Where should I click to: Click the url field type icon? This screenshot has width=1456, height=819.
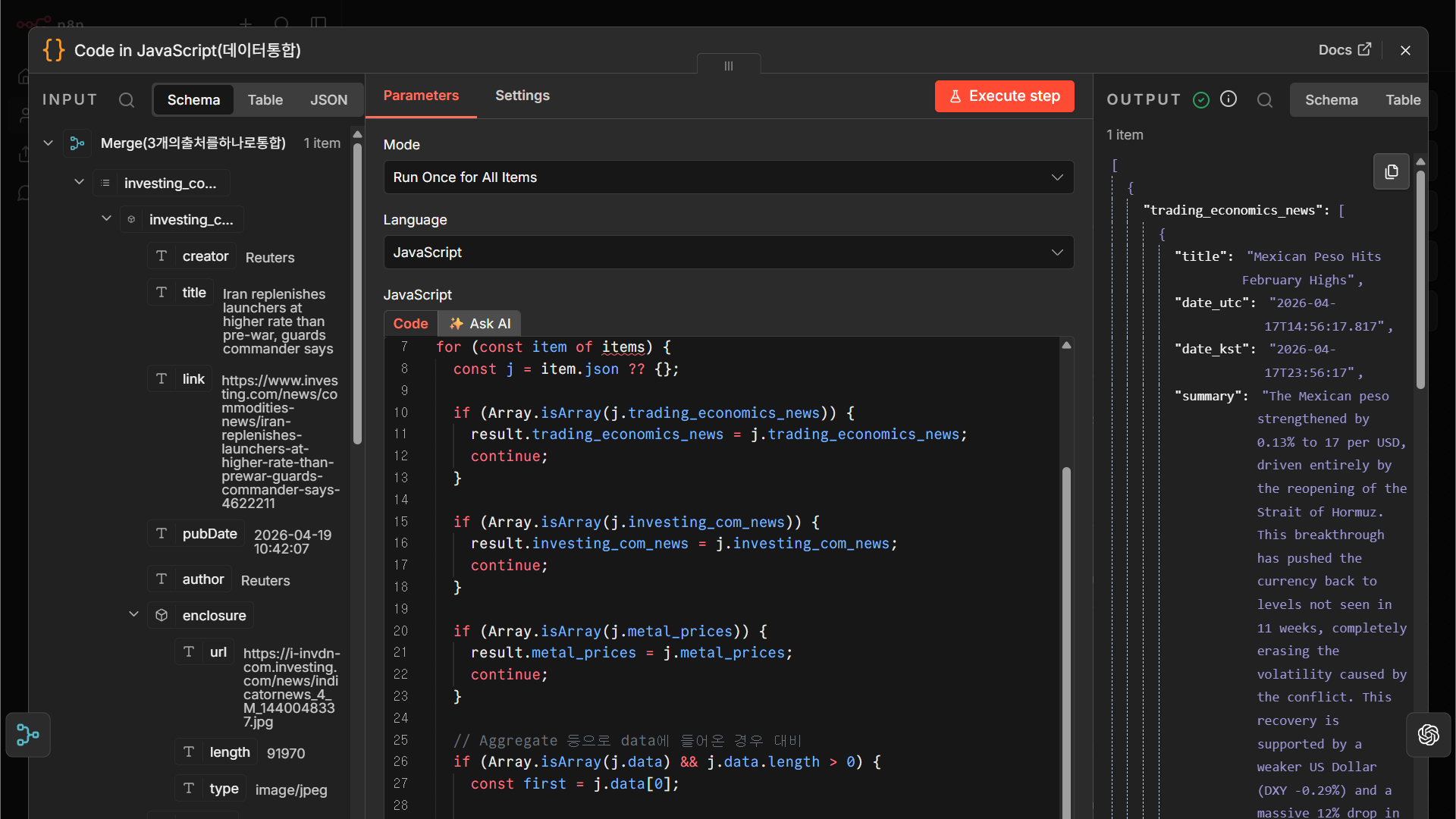coord(189,652)
